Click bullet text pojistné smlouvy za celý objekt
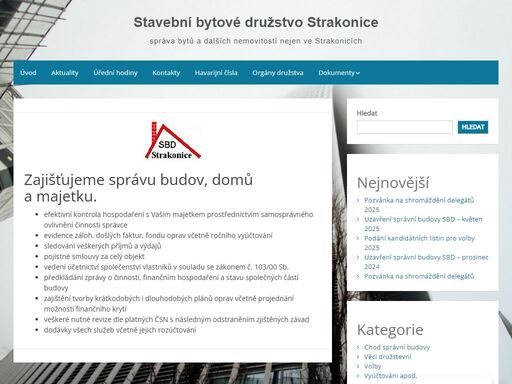This screenshot has height=384, width=512. (x=94, y=256)
